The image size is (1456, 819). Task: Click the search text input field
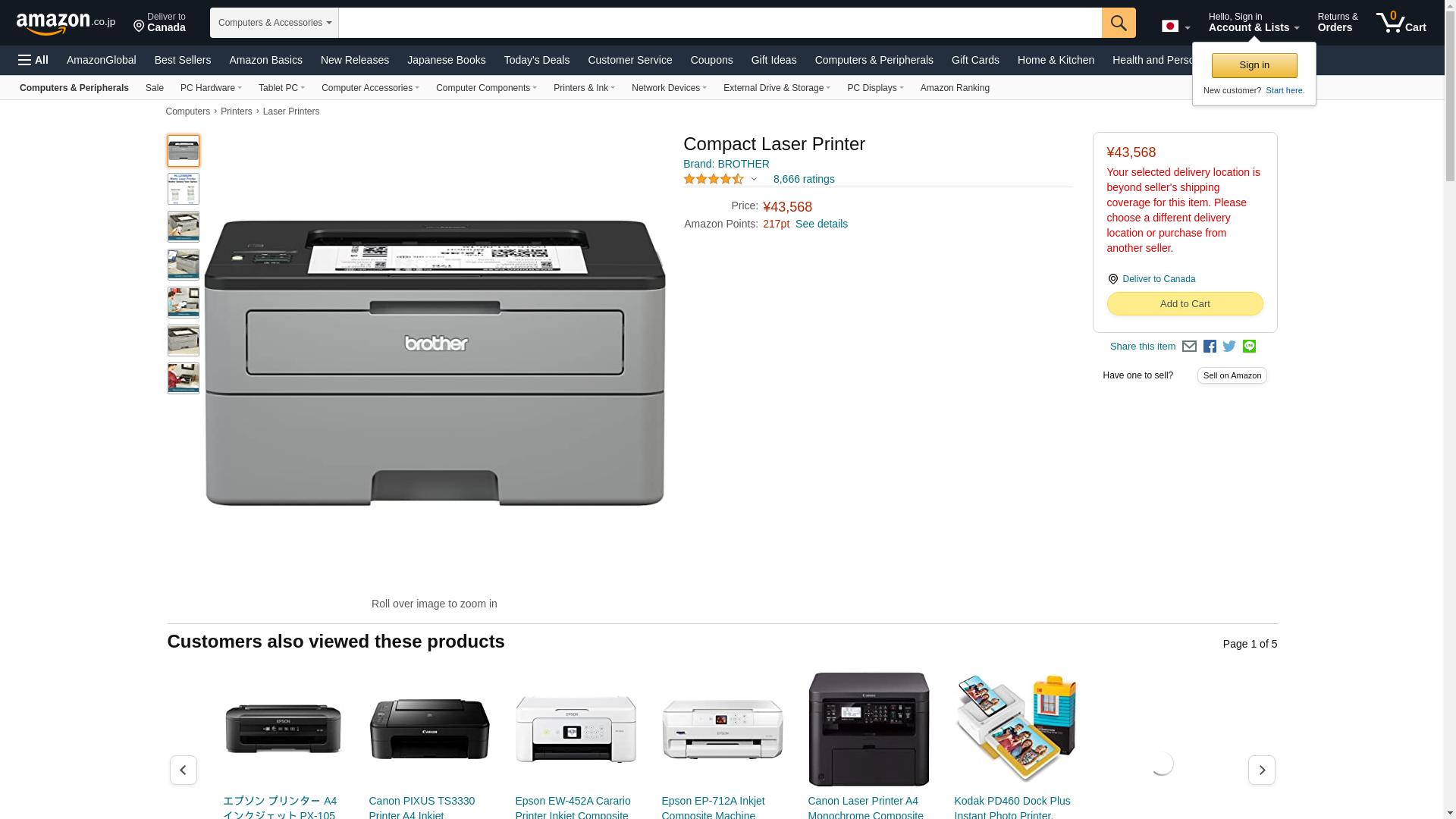tap(720, 23)
